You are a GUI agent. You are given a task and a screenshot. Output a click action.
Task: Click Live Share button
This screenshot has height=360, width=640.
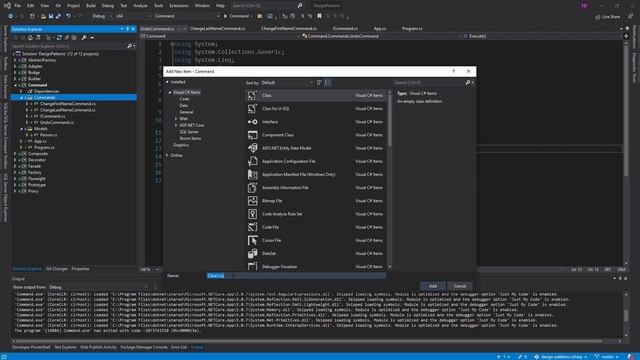(608, 17)
